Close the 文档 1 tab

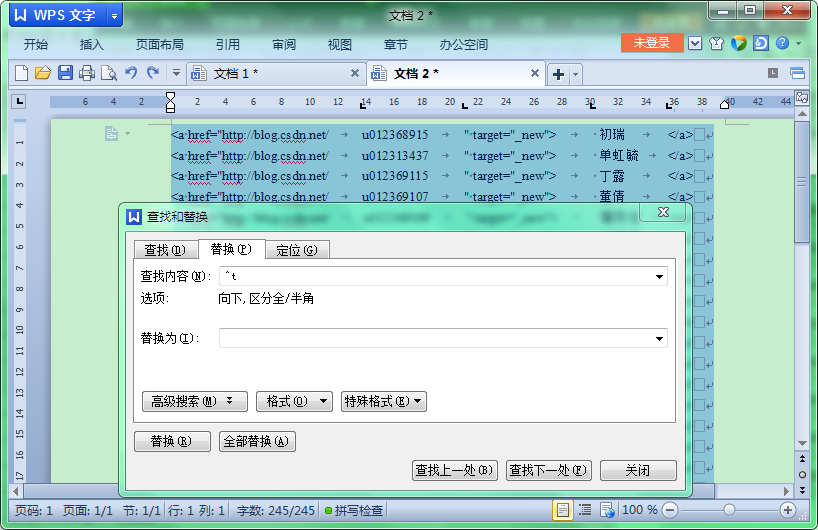[x=355, y=73]
